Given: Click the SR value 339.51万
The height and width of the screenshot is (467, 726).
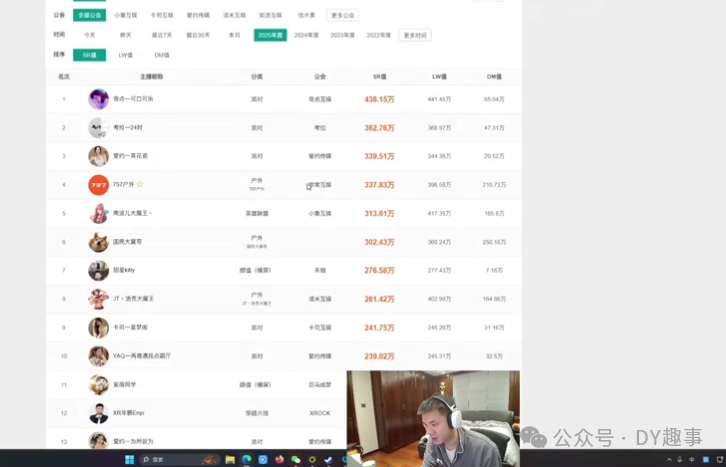Looking at the screenshot, I should click(379, 156).
